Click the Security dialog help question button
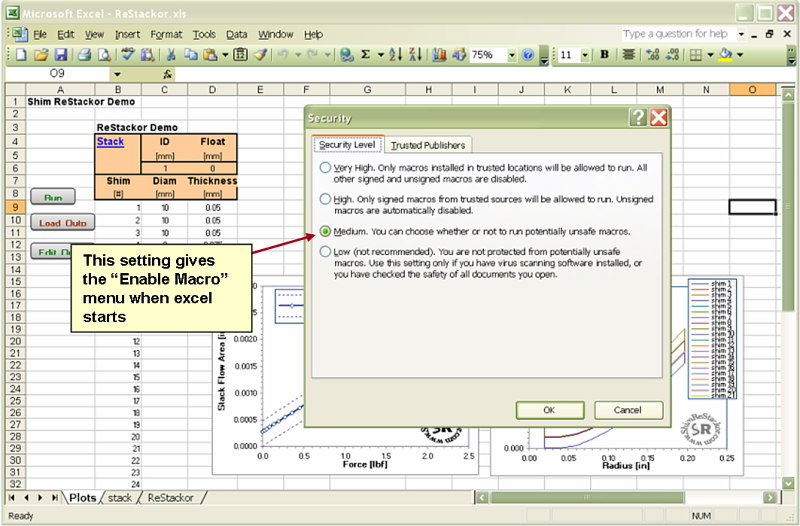 638,118
